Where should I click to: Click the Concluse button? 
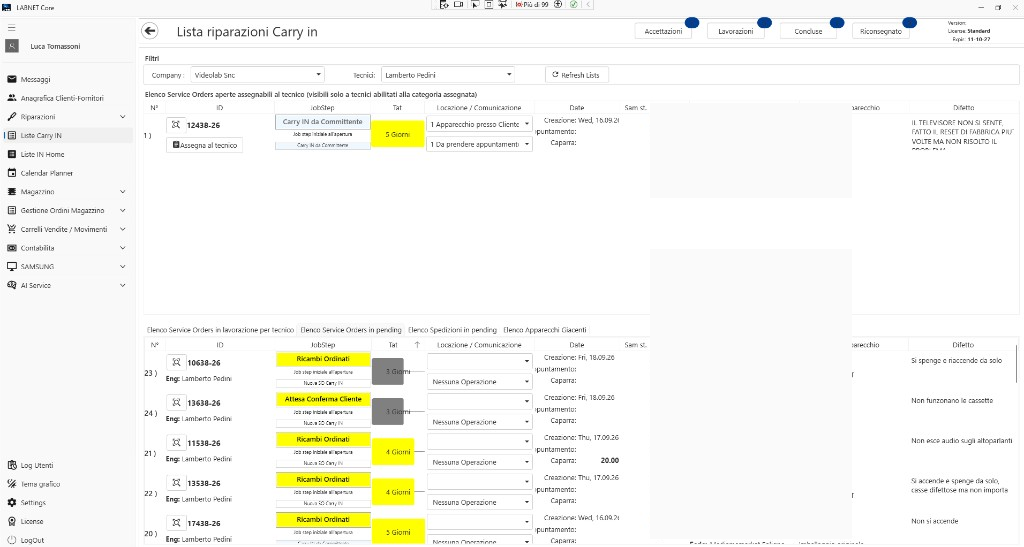808,31
